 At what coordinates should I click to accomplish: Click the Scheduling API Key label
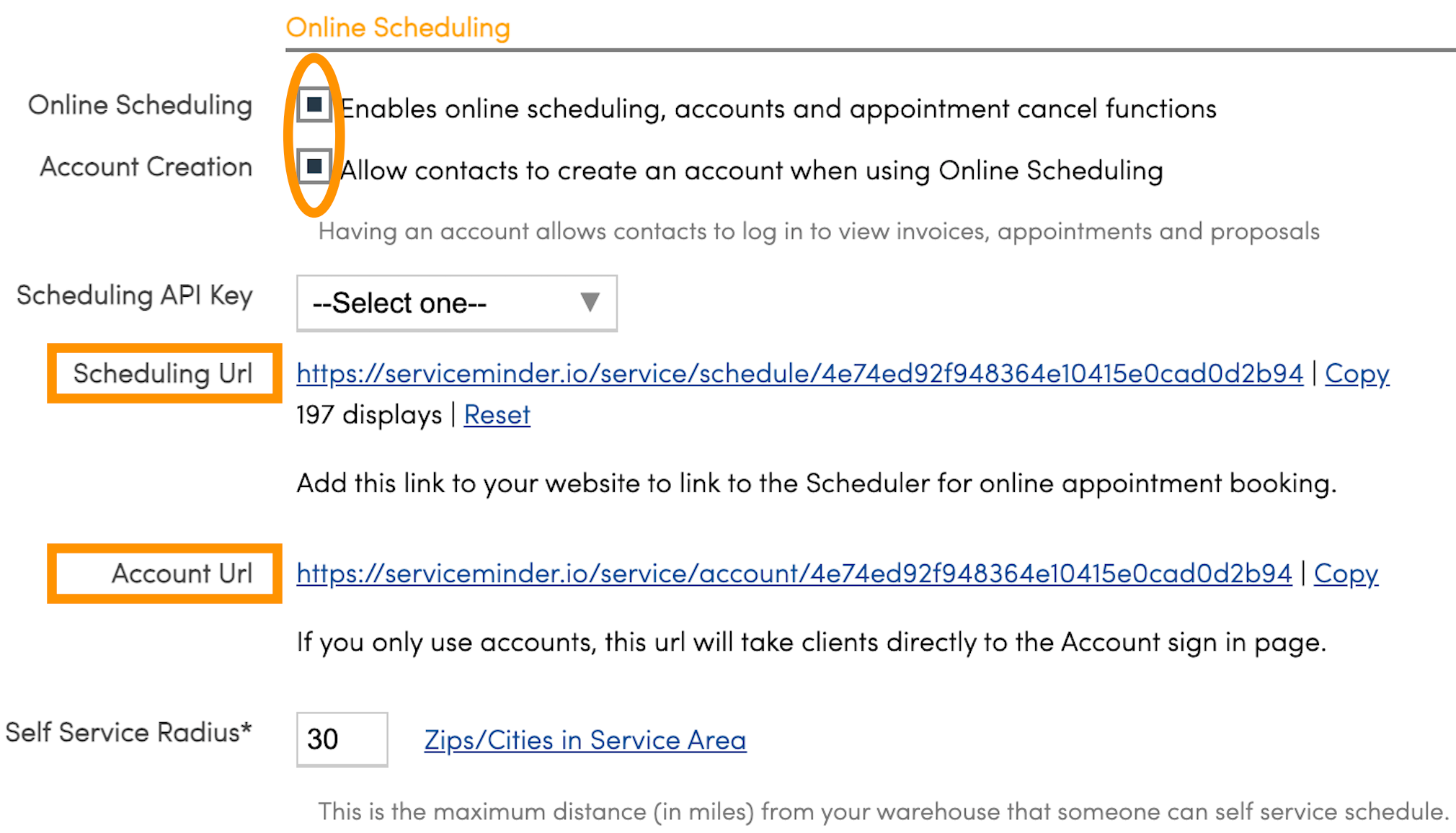[134, 295]
